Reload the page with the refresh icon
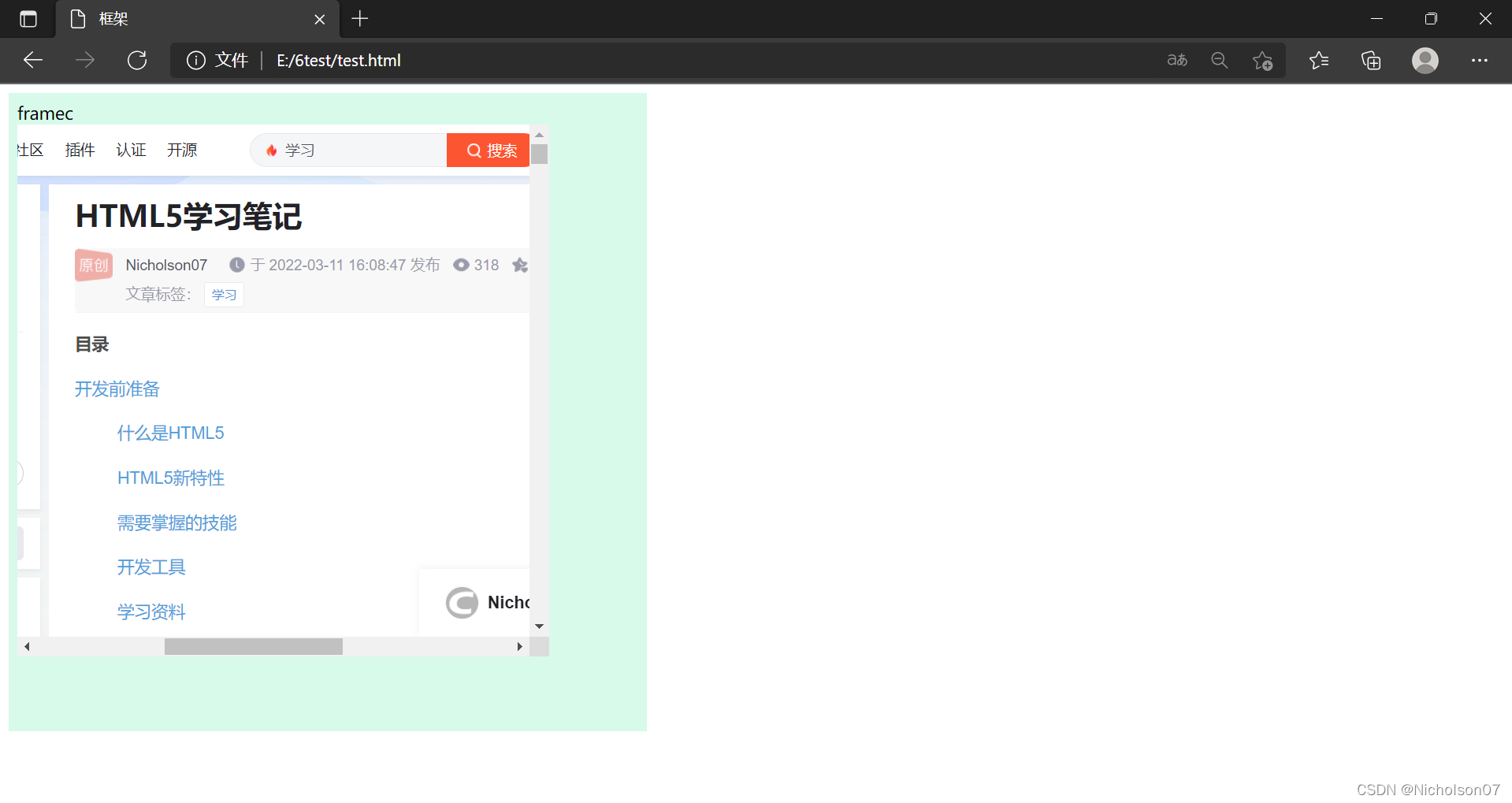1512x803 pixels. [x=137, y=60]
